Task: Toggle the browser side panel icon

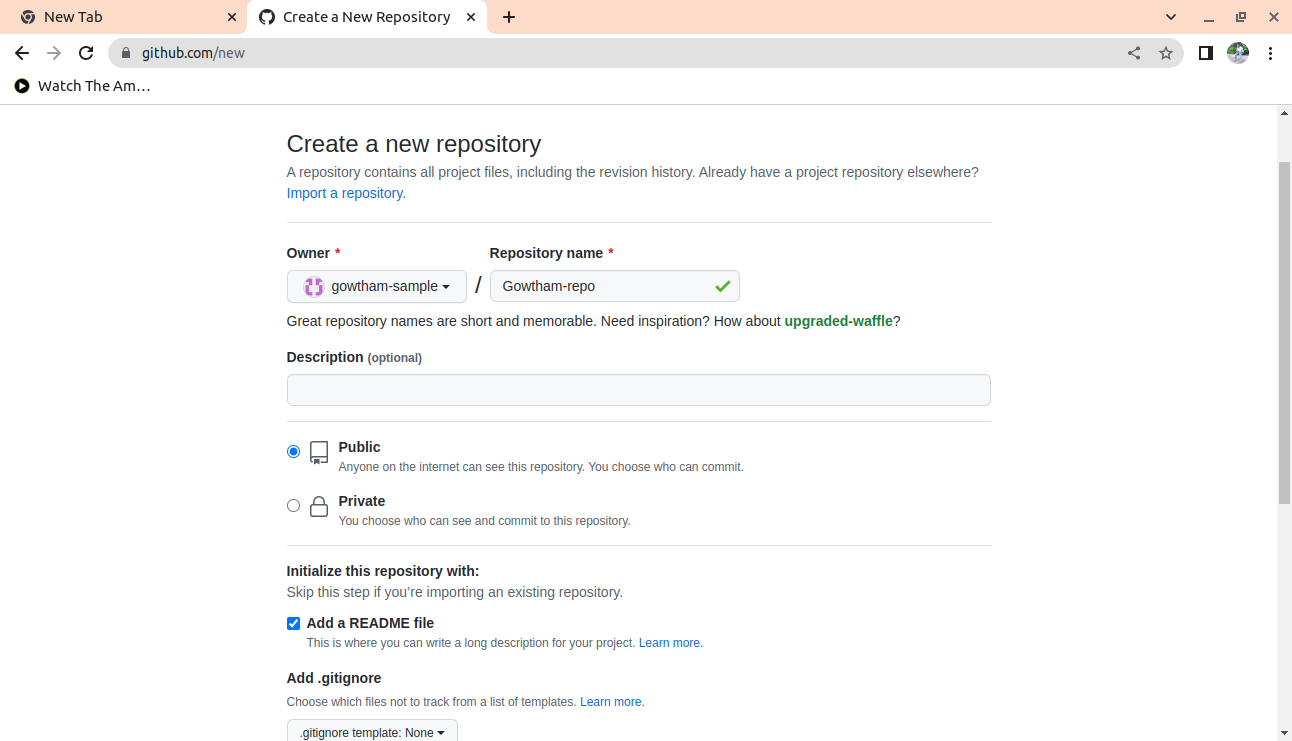Action: 1206,53
